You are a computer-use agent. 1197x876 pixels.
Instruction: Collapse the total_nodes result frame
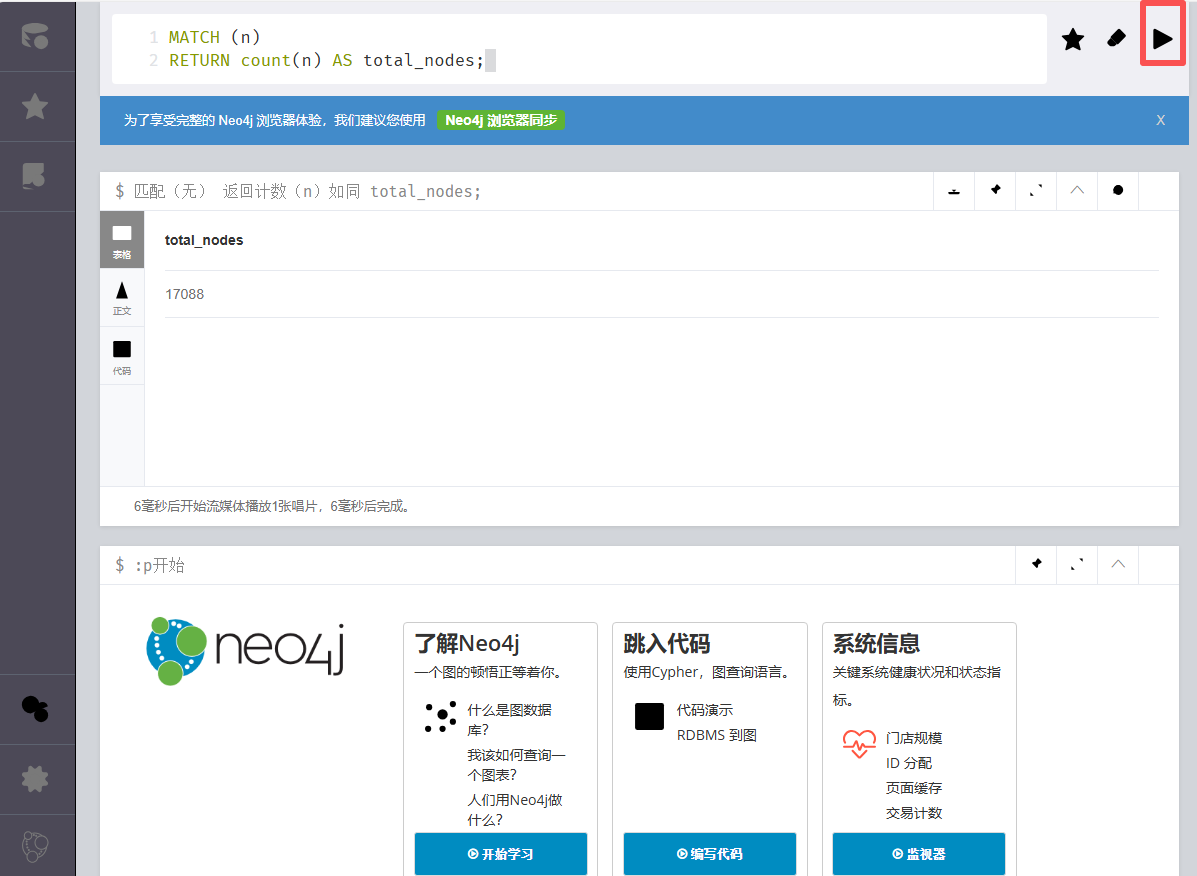(x=1077, y=191)
